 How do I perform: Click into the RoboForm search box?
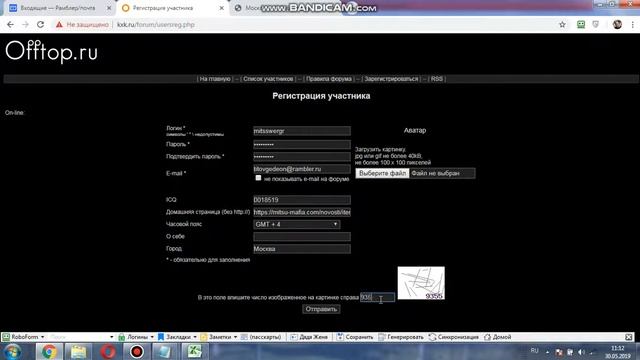click(78, 337)
